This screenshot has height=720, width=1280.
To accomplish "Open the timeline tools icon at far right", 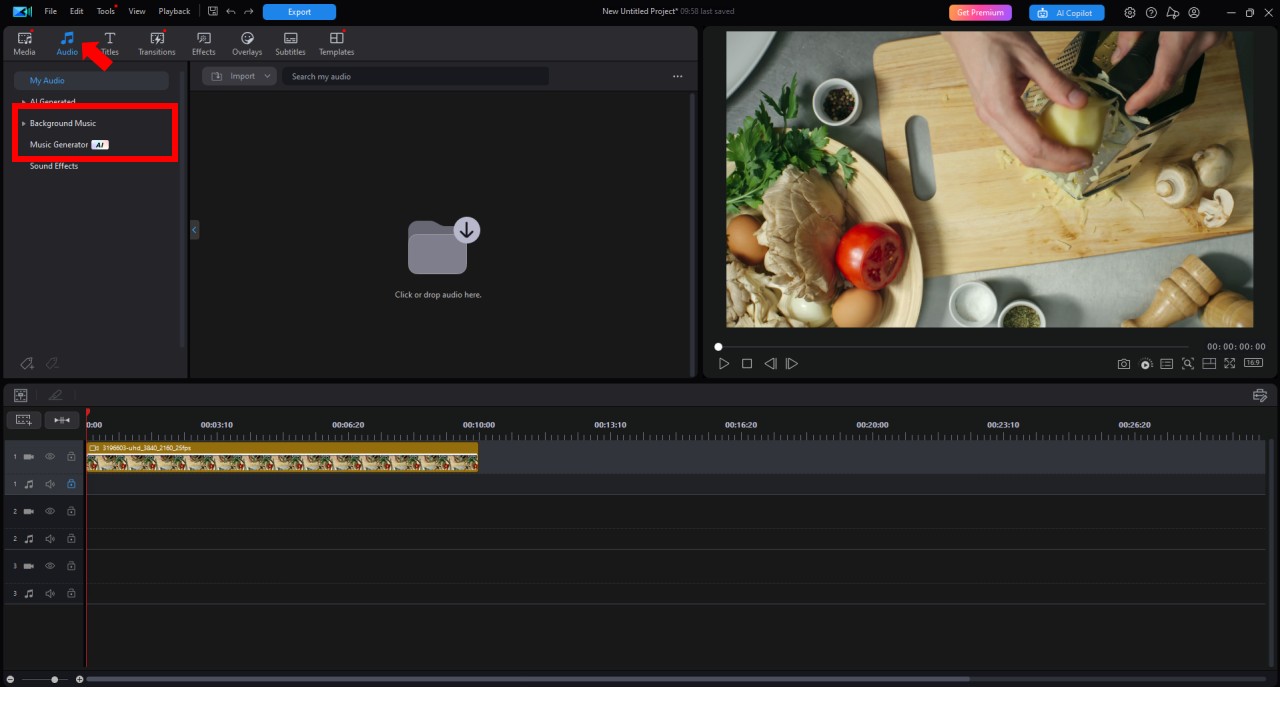I will point(1260,396).
